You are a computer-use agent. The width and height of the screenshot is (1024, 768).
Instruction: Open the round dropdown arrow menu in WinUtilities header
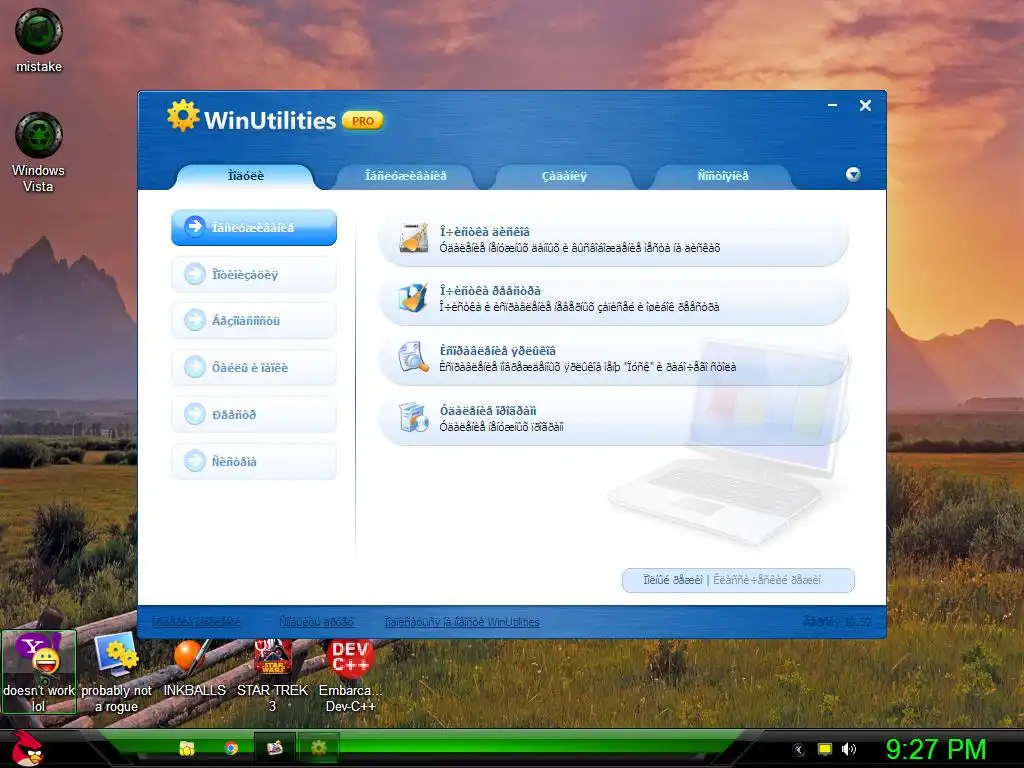(853, 174)
